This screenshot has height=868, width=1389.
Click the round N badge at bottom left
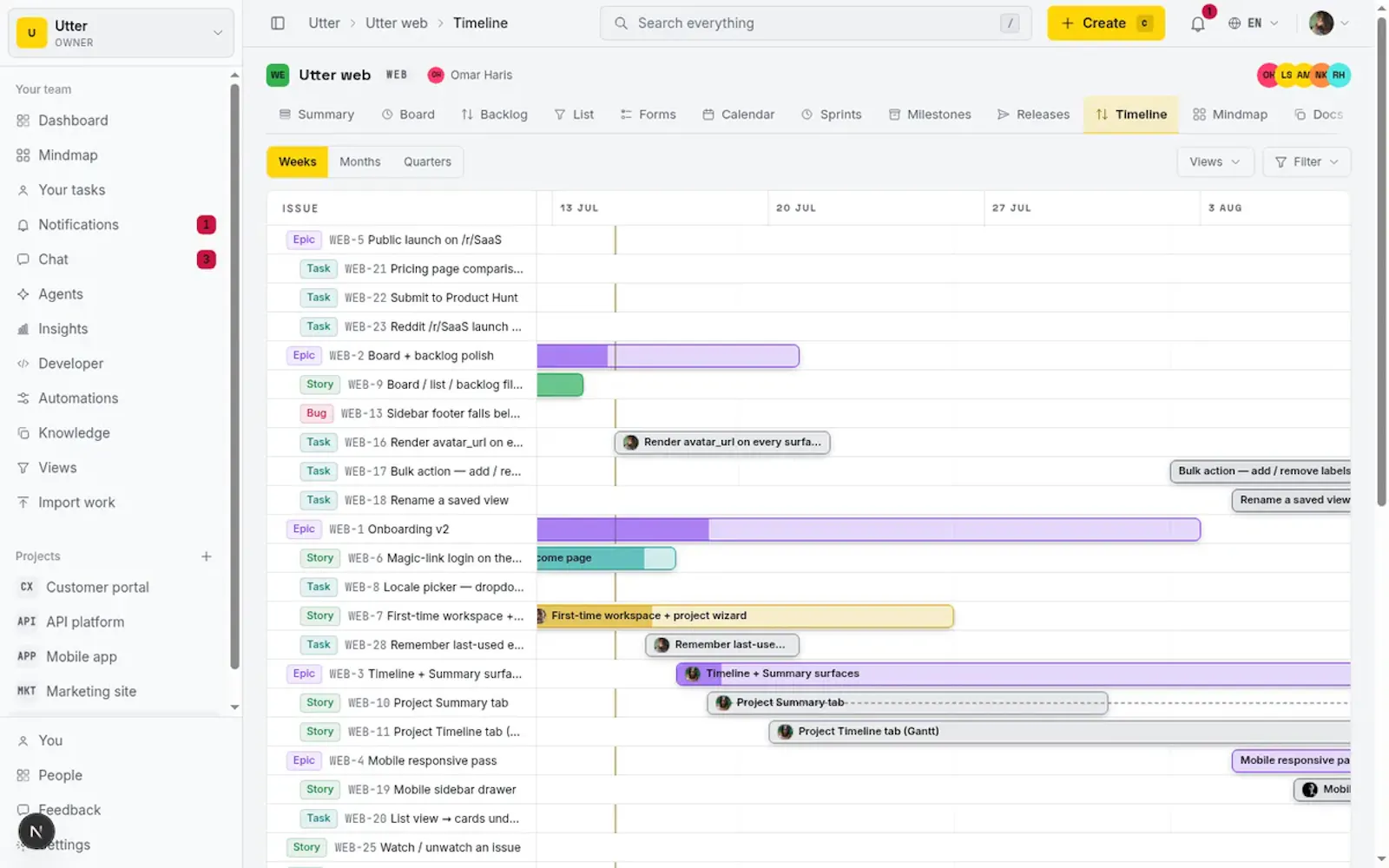(36, 832)
